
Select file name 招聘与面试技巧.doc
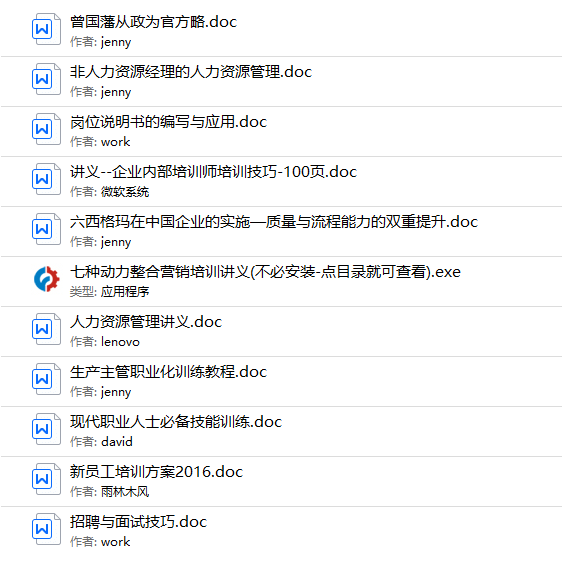click(138, 522)
